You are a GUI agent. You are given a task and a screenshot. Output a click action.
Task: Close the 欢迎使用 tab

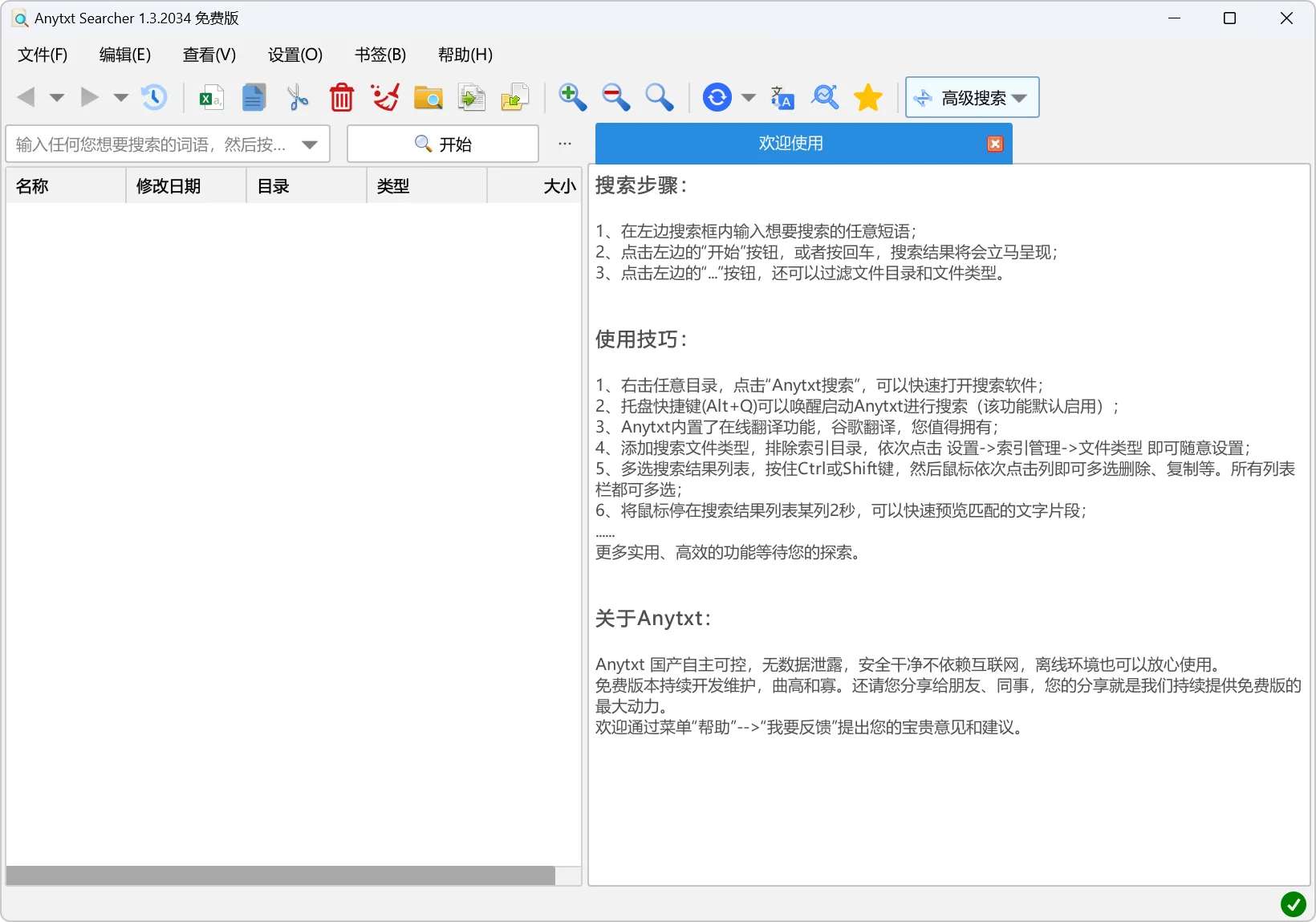995,144
